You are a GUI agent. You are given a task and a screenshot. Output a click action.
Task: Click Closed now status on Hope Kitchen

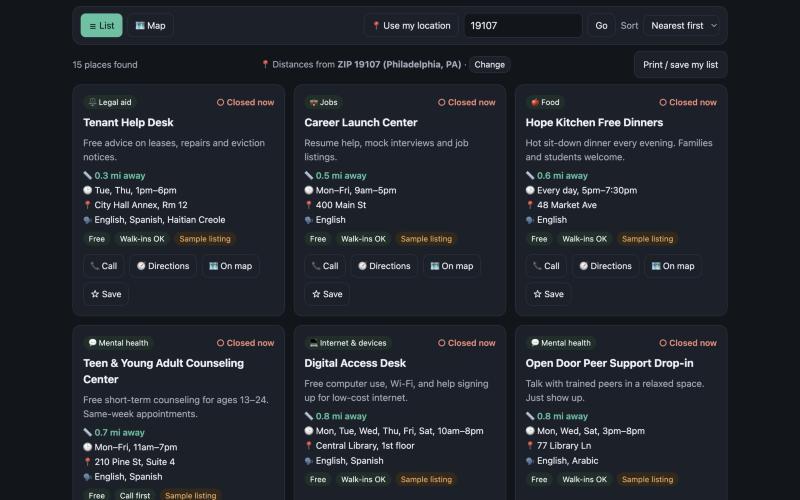point(688,102)
